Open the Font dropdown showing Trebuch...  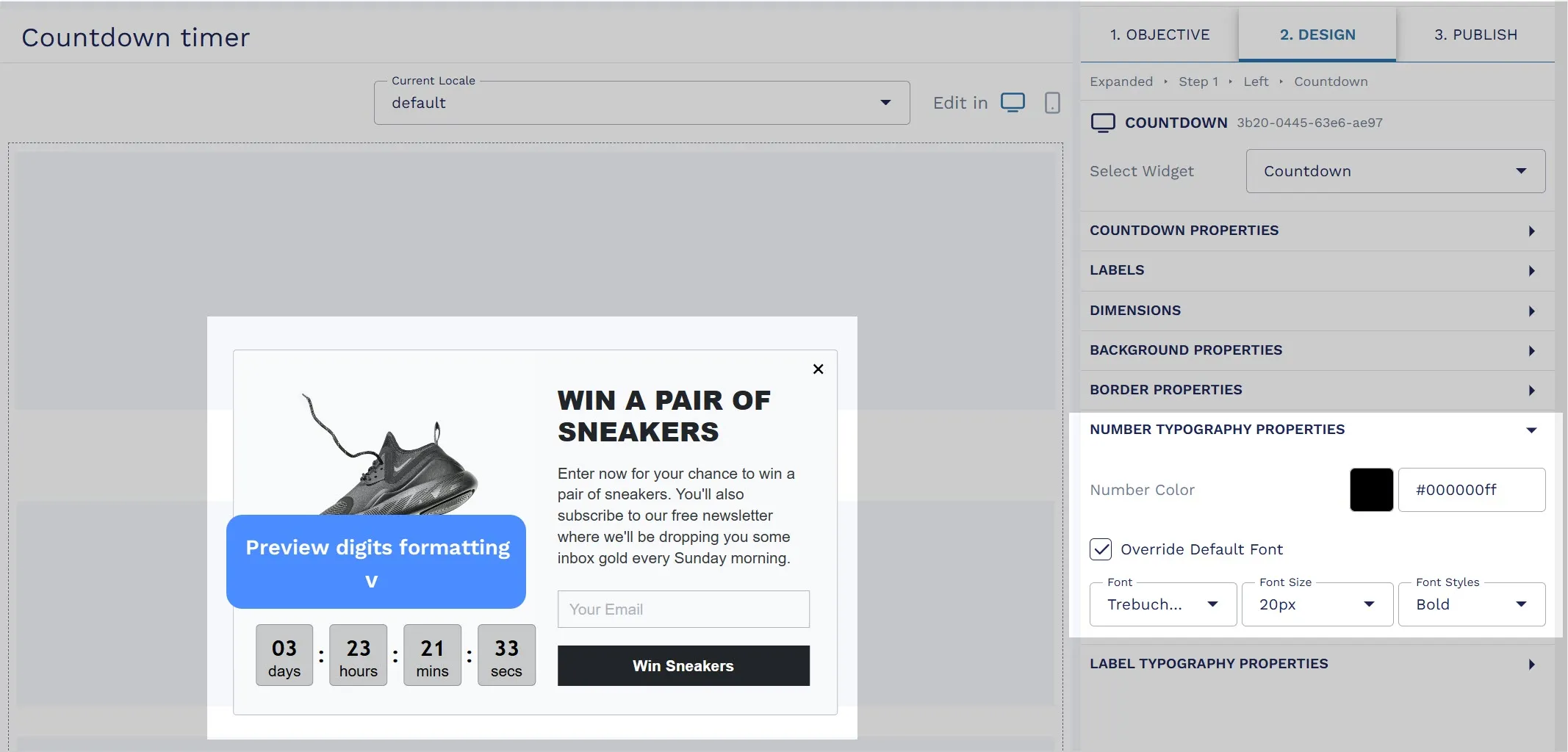1162,604
